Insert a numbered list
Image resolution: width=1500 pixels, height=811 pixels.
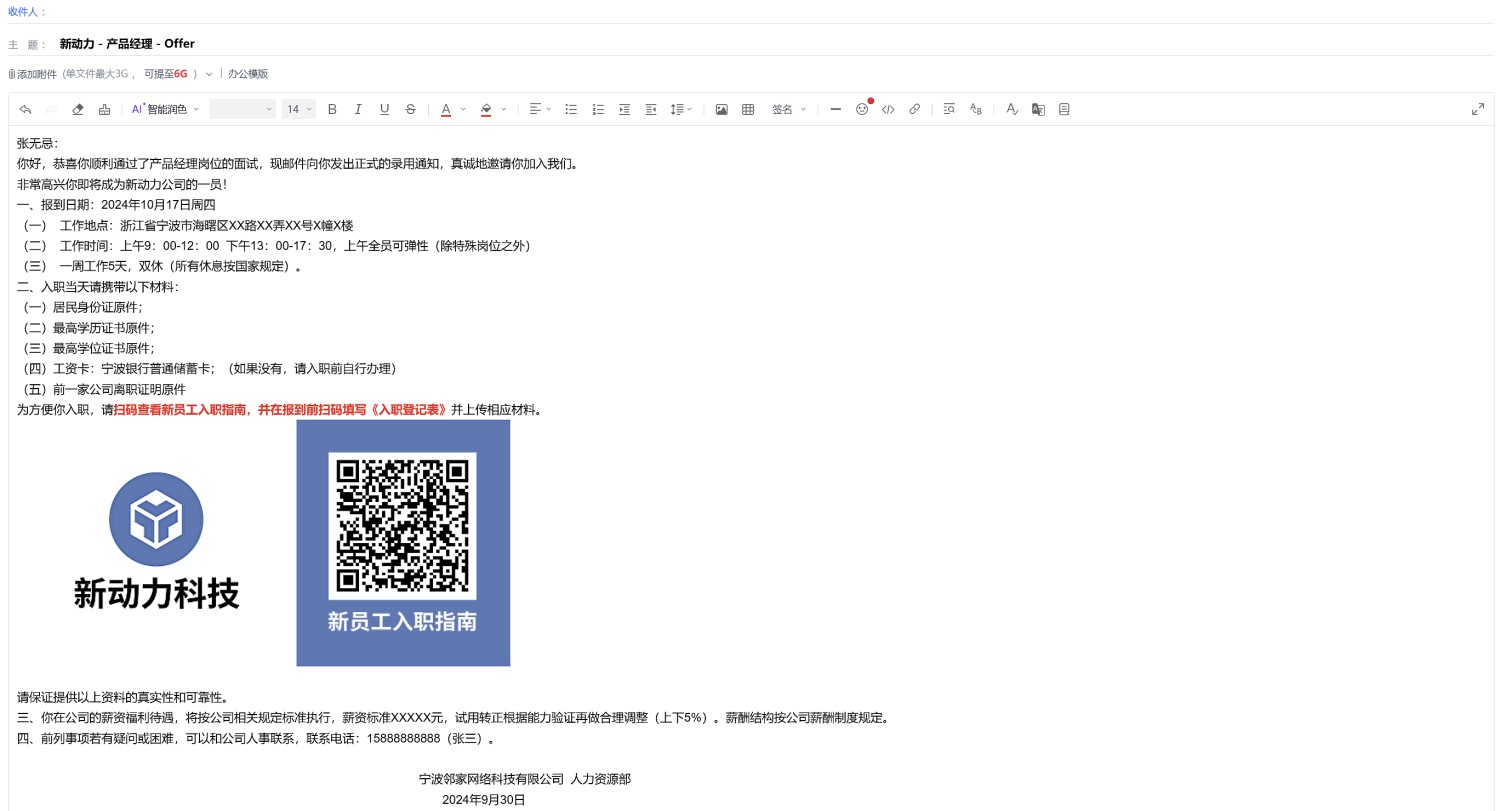click(598, 109)
